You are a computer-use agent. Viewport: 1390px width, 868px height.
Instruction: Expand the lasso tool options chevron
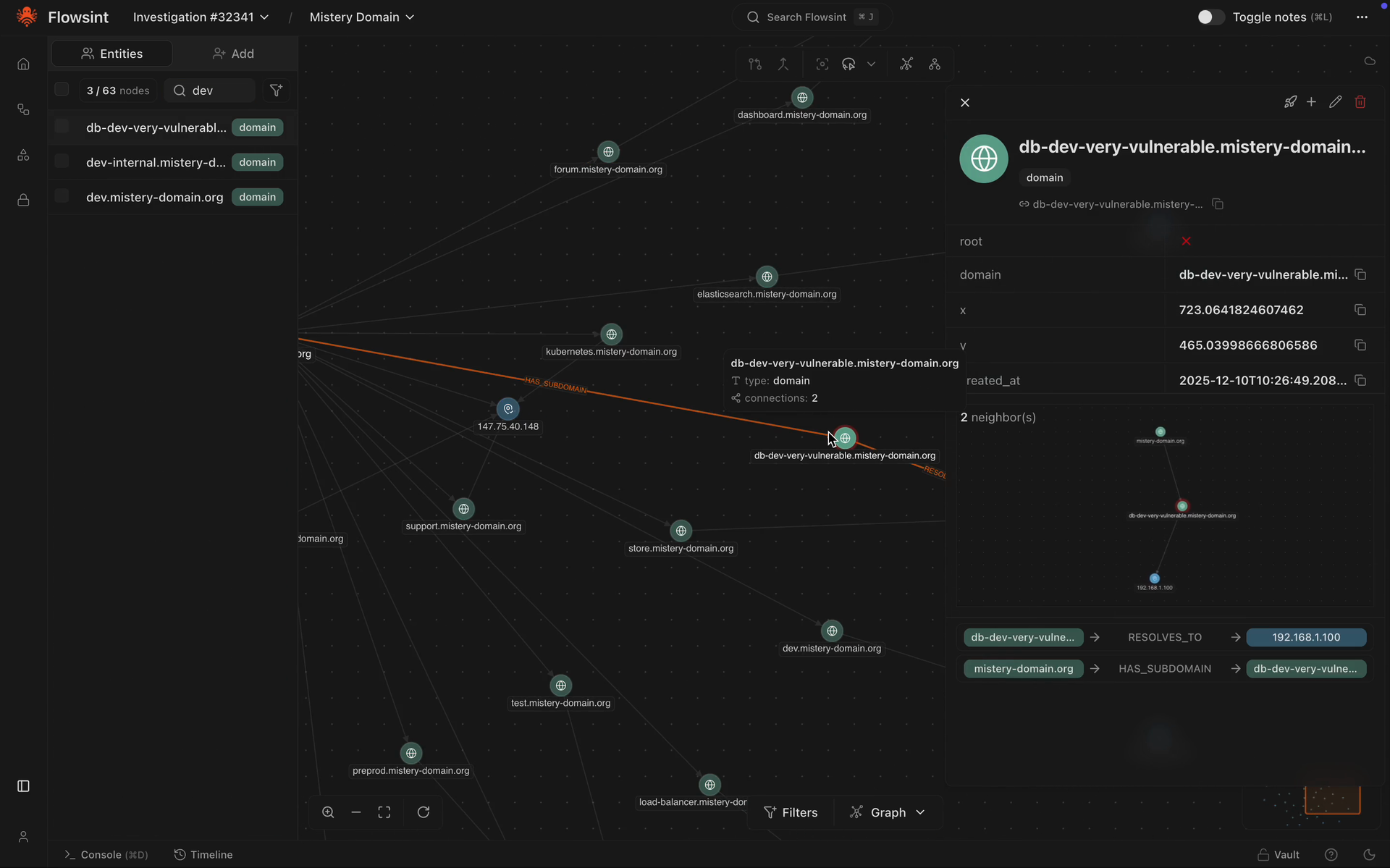pyautogui.click(x=872, y=64)
